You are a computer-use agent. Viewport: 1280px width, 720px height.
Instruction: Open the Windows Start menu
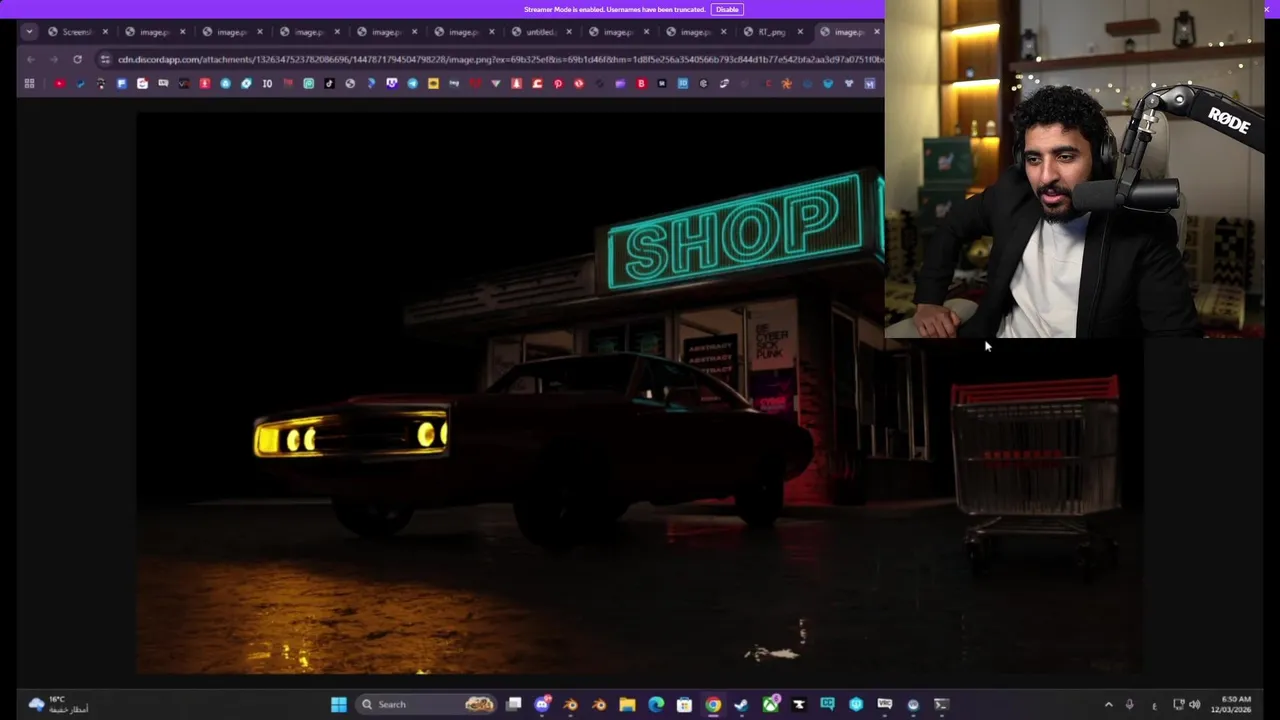339,704
